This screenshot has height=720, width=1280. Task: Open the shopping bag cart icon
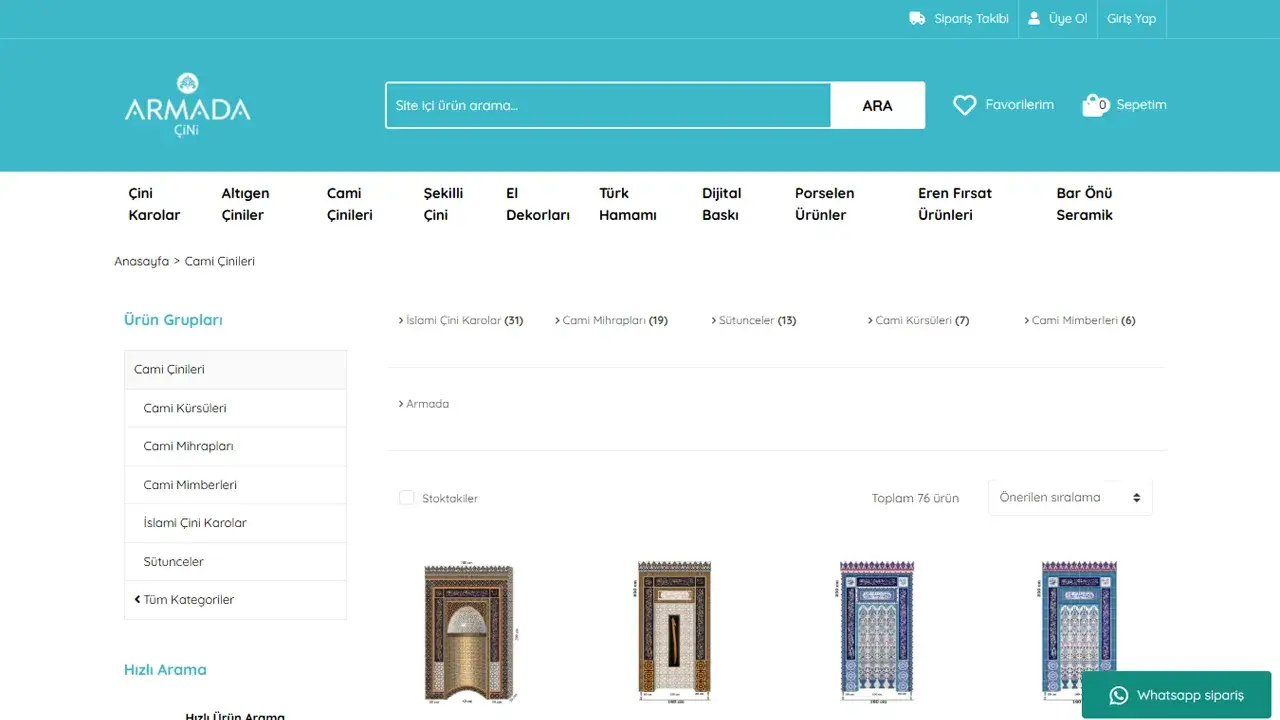click(x=1095, y=105)
